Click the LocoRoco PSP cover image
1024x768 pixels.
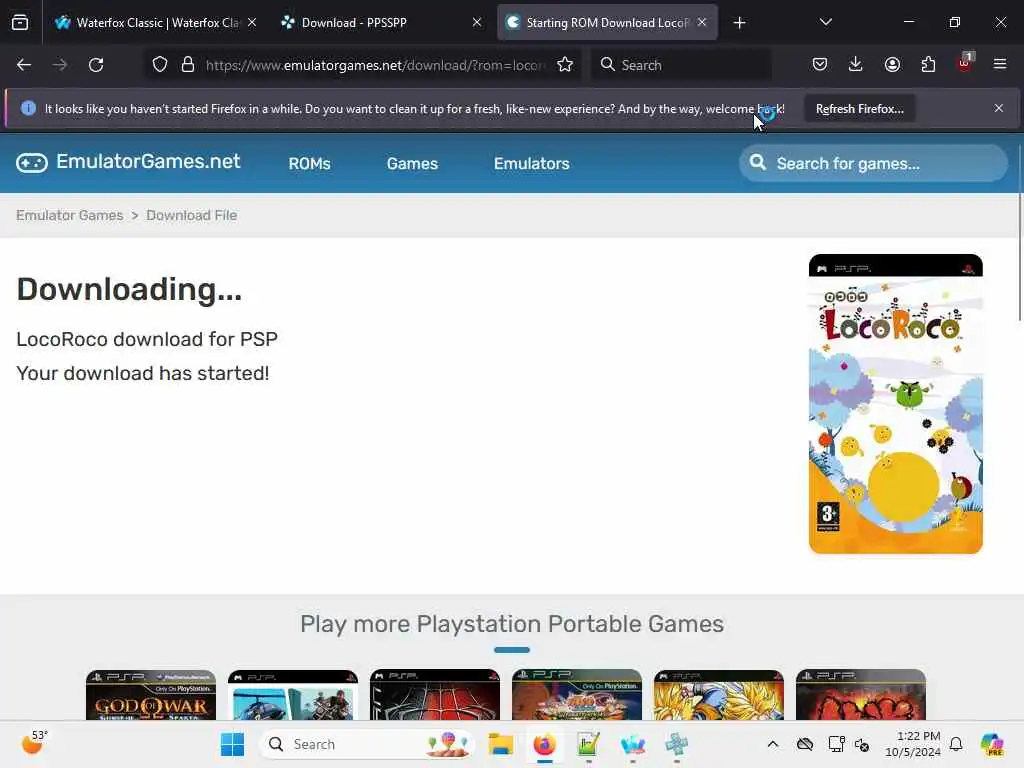coord(895,404)
